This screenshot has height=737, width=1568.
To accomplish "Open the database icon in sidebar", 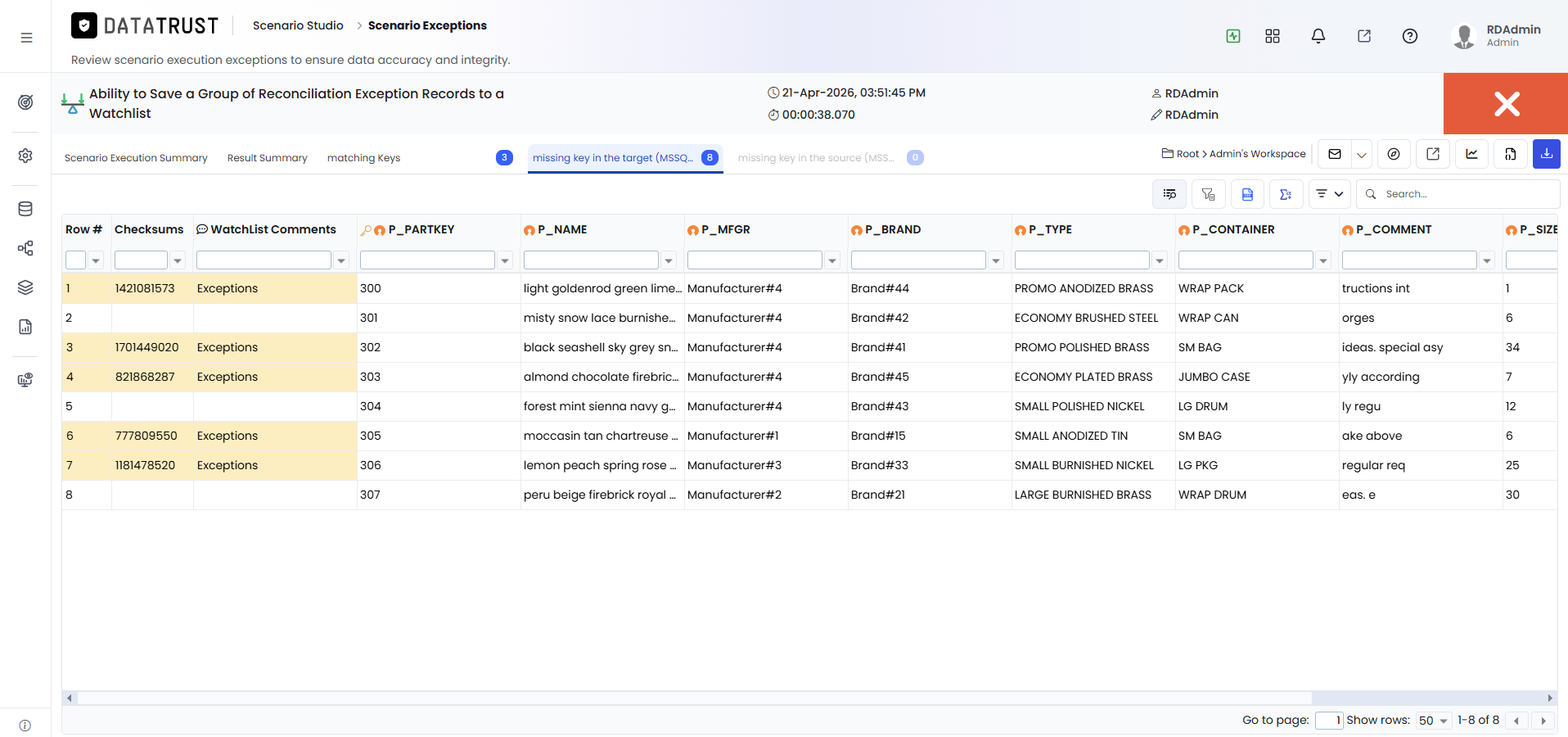I will click(25, 209).
